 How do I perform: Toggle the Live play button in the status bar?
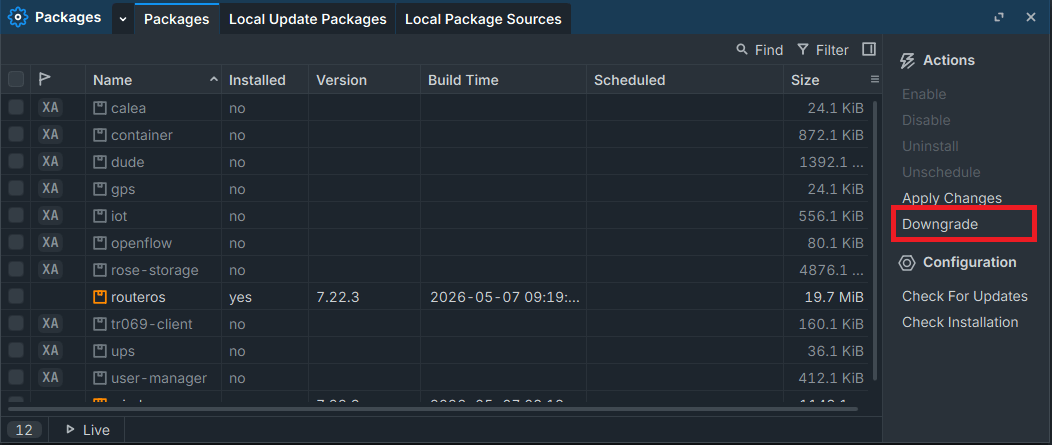pyautogui.click(x=88, y=430)
